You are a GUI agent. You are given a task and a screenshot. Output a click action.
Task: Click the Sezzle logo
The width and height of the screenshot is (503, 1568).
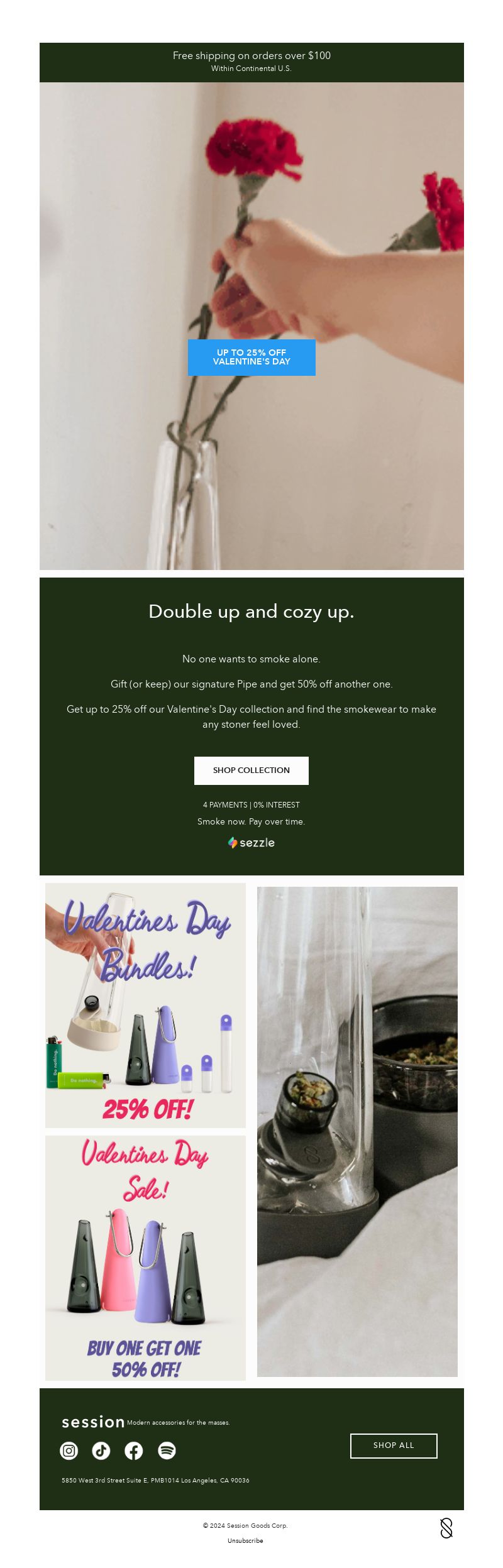click(x=251, y=843)
